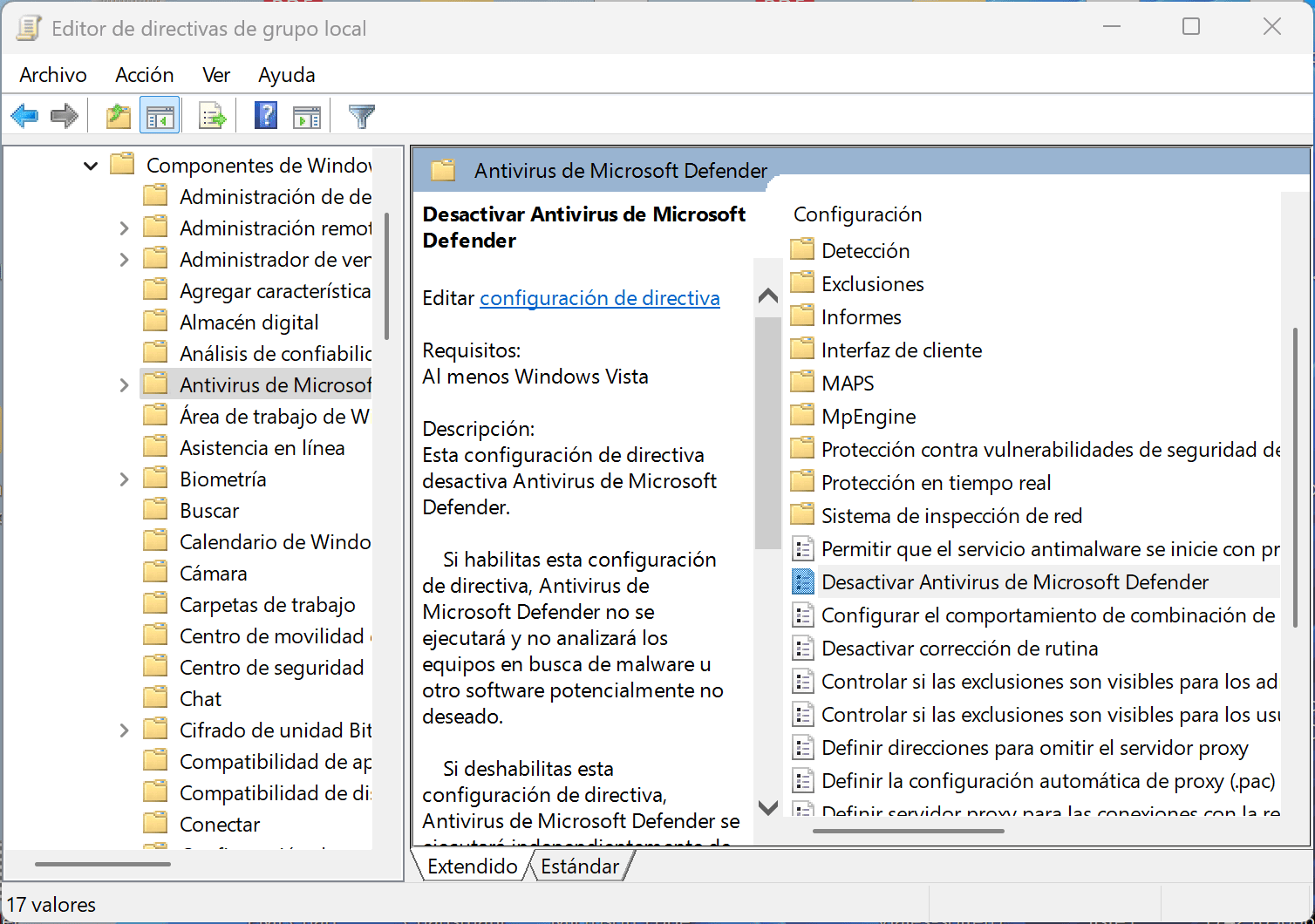The height and width of the screenshot is (924, 1315).
Task: Open help via the blue question mark icon
Action: [264, 115]
